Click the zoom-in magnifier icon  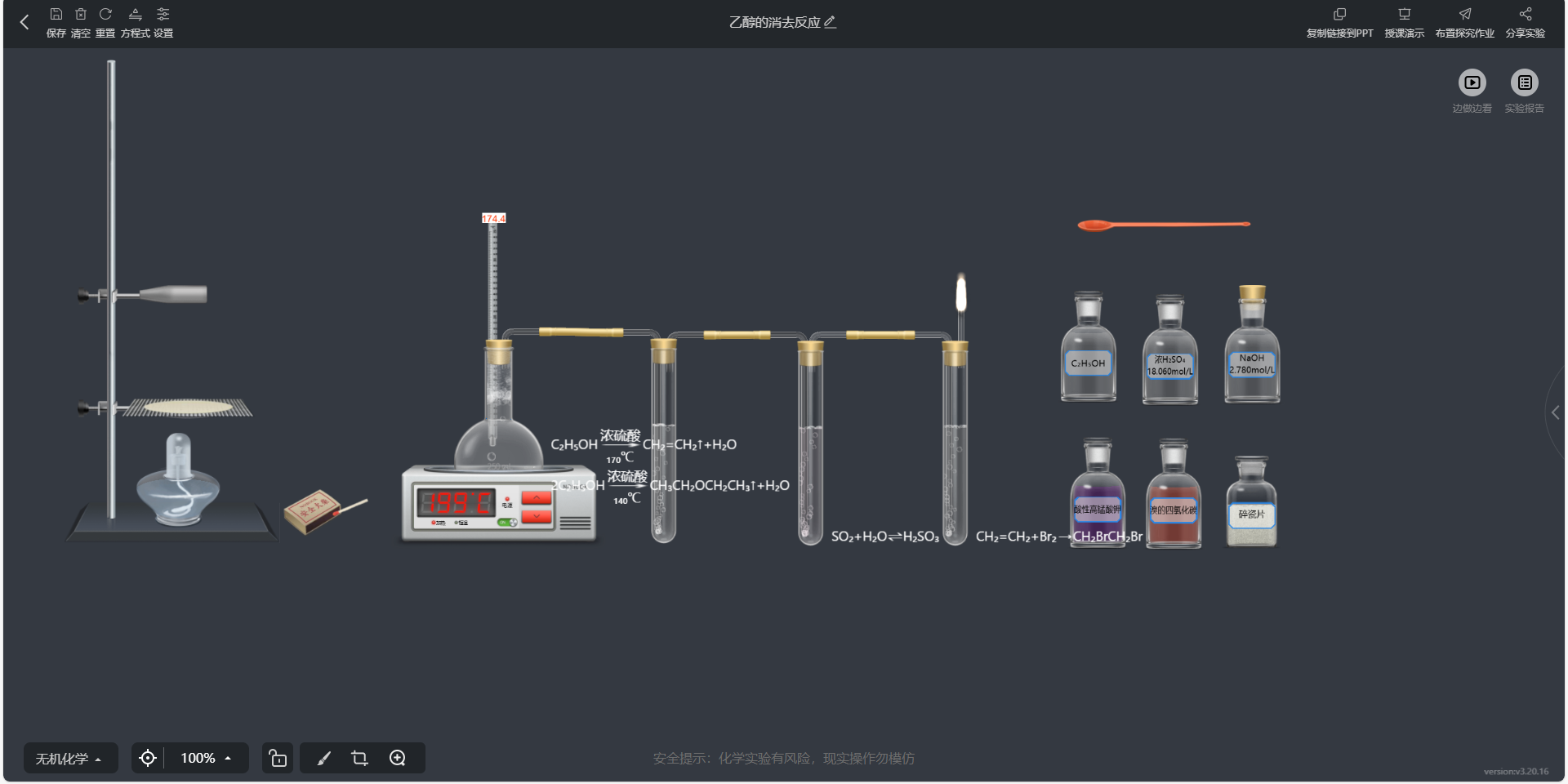point(398,758)
